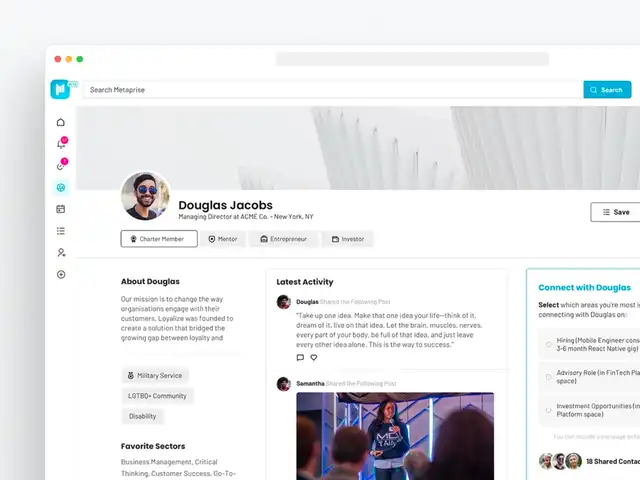Comment on Douglas's shared post

300,358
